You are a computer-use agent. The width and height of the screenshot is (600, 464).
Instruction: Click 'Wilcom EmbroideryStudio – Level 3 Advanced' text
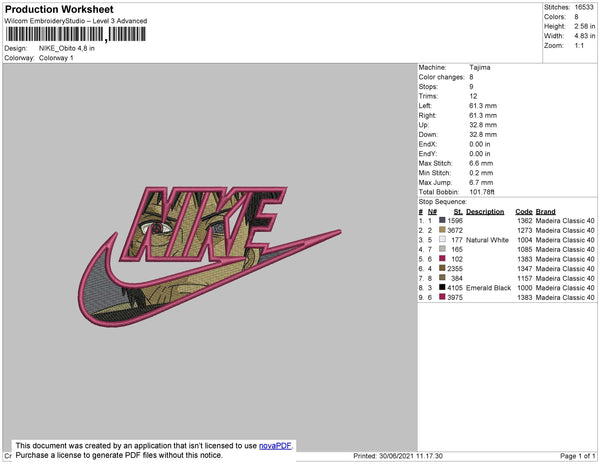click(x=76, y=21)
